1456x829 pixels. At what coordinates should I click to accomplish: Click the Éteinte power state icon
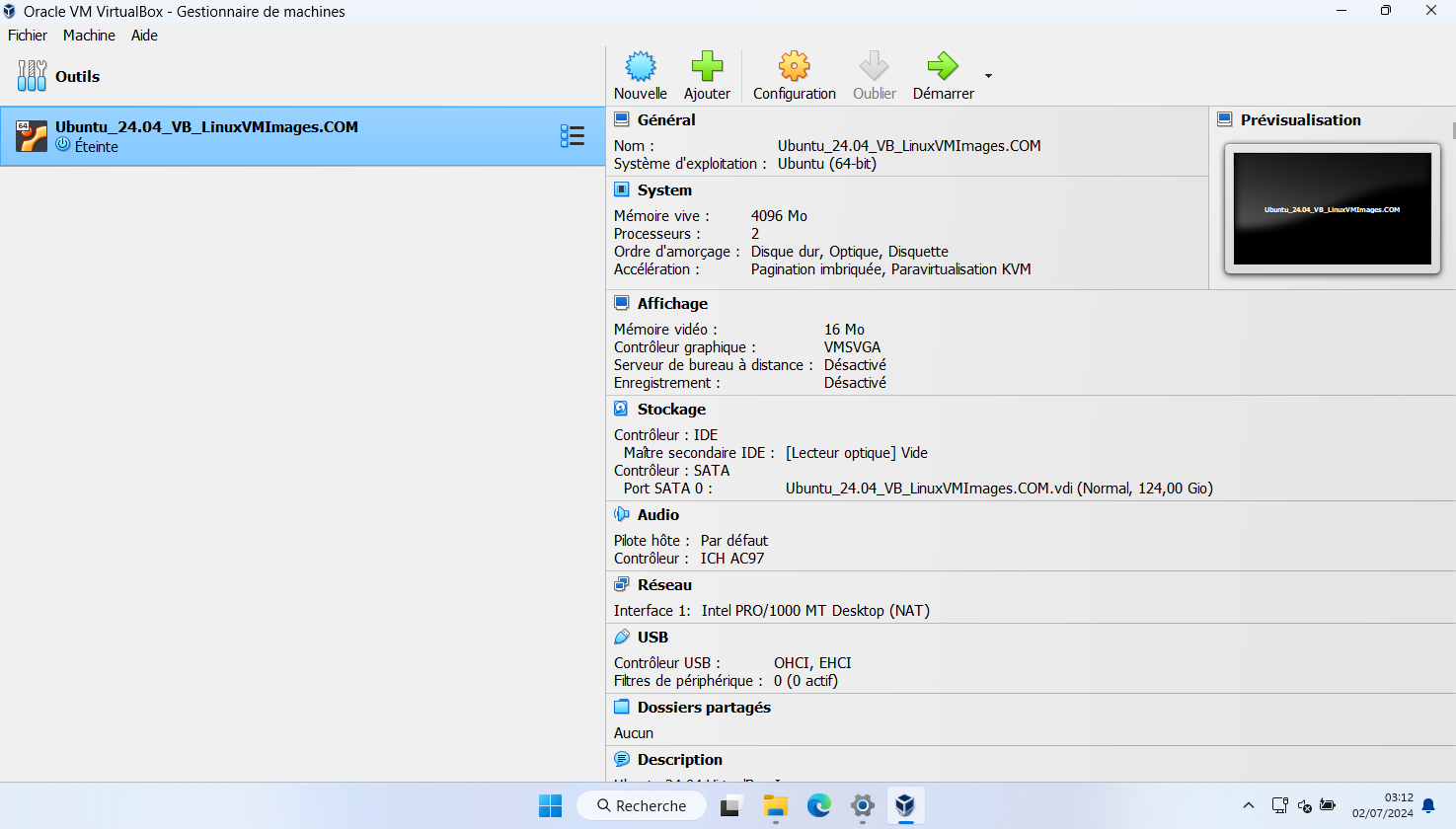[x=63, y=145]
